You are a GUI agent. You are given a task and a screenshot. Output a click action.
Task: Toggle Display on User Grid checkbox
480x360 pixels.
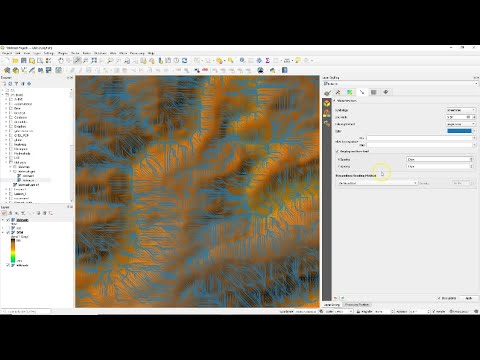(x=337, y=151)
